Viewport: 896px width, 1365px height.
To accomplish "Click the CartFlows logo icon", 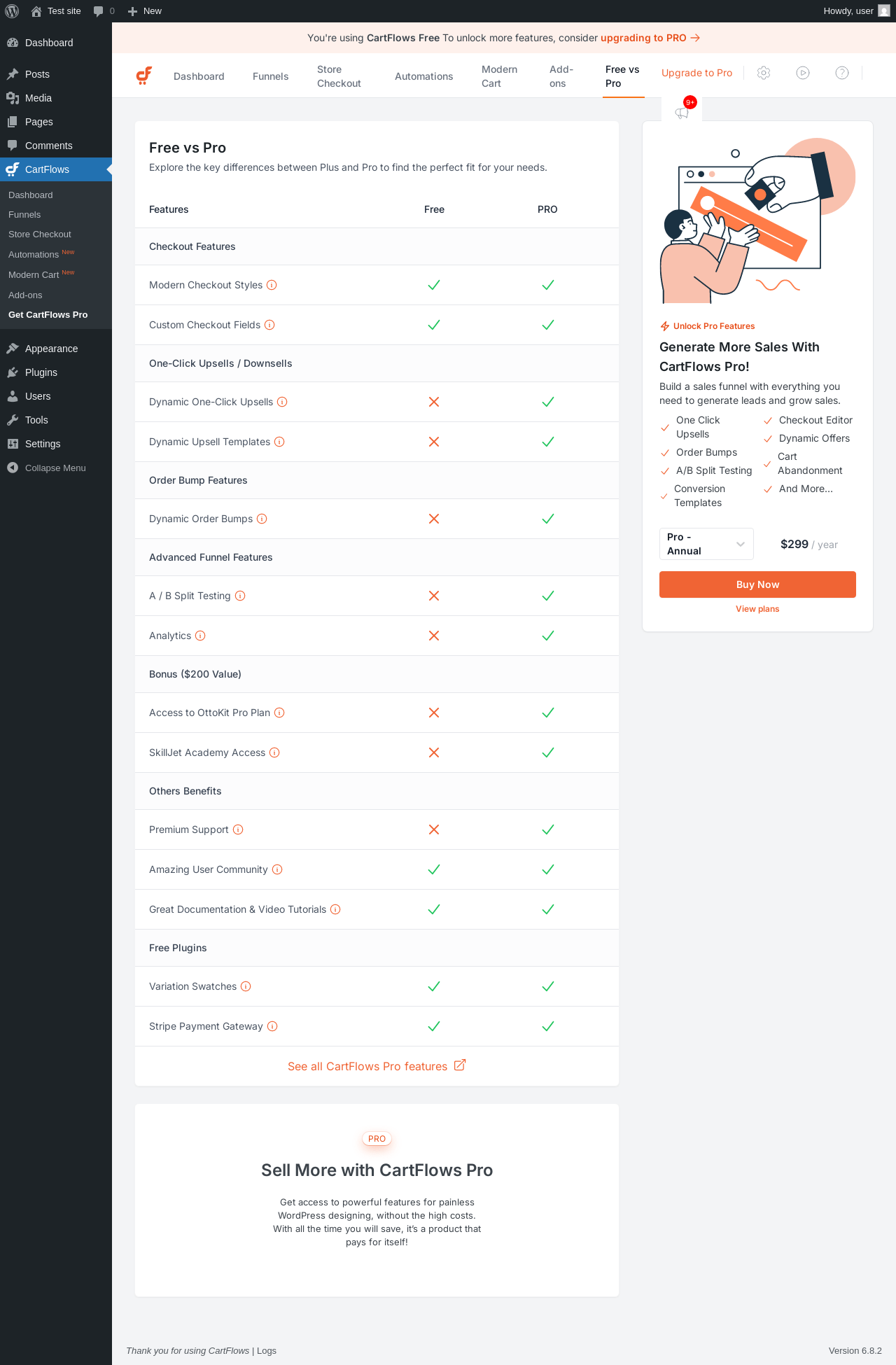I will 143,76.
